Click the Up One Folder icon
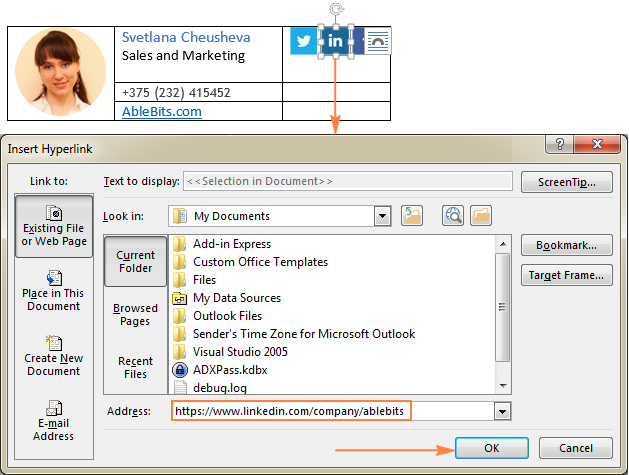 pyautogui.click(x=412, y=215)
